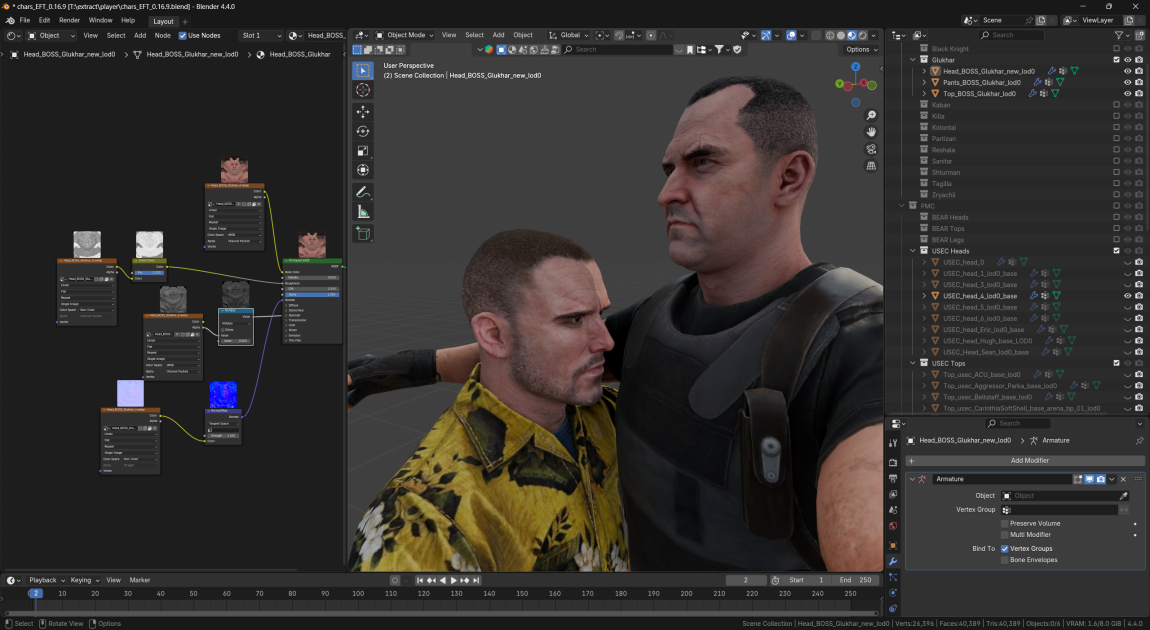
Task: Select the Annotate tool
Action: click(x=362, y=192)
